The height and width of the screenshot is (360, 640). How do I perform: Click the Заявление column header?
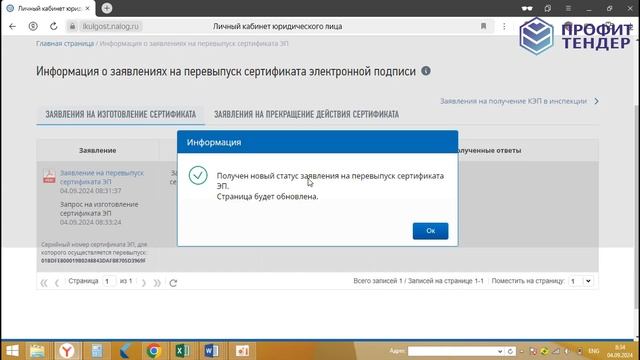point(98,150)
